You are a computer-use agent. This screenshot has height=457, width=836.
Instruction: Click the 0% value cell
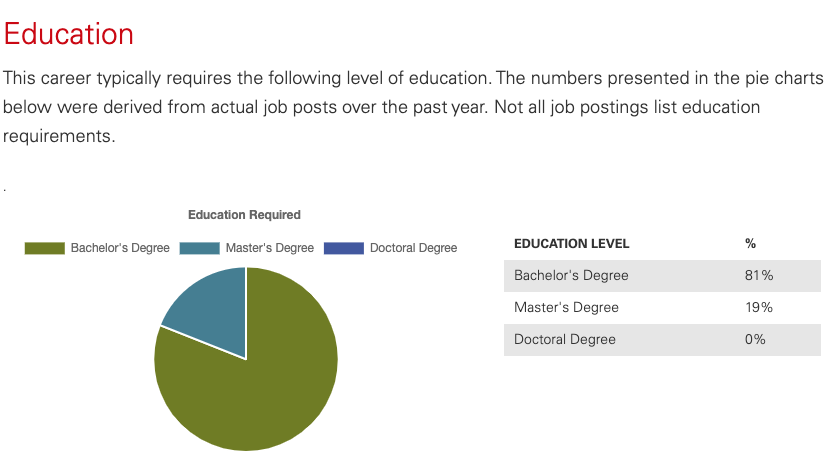point(755,340)
